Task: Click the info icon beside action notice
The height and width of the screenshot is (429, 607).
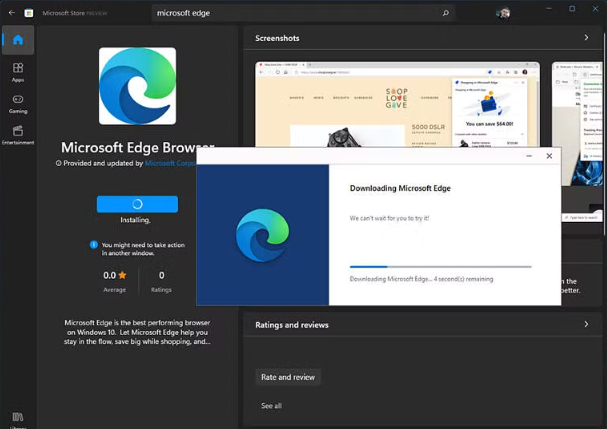Action: 94,245
